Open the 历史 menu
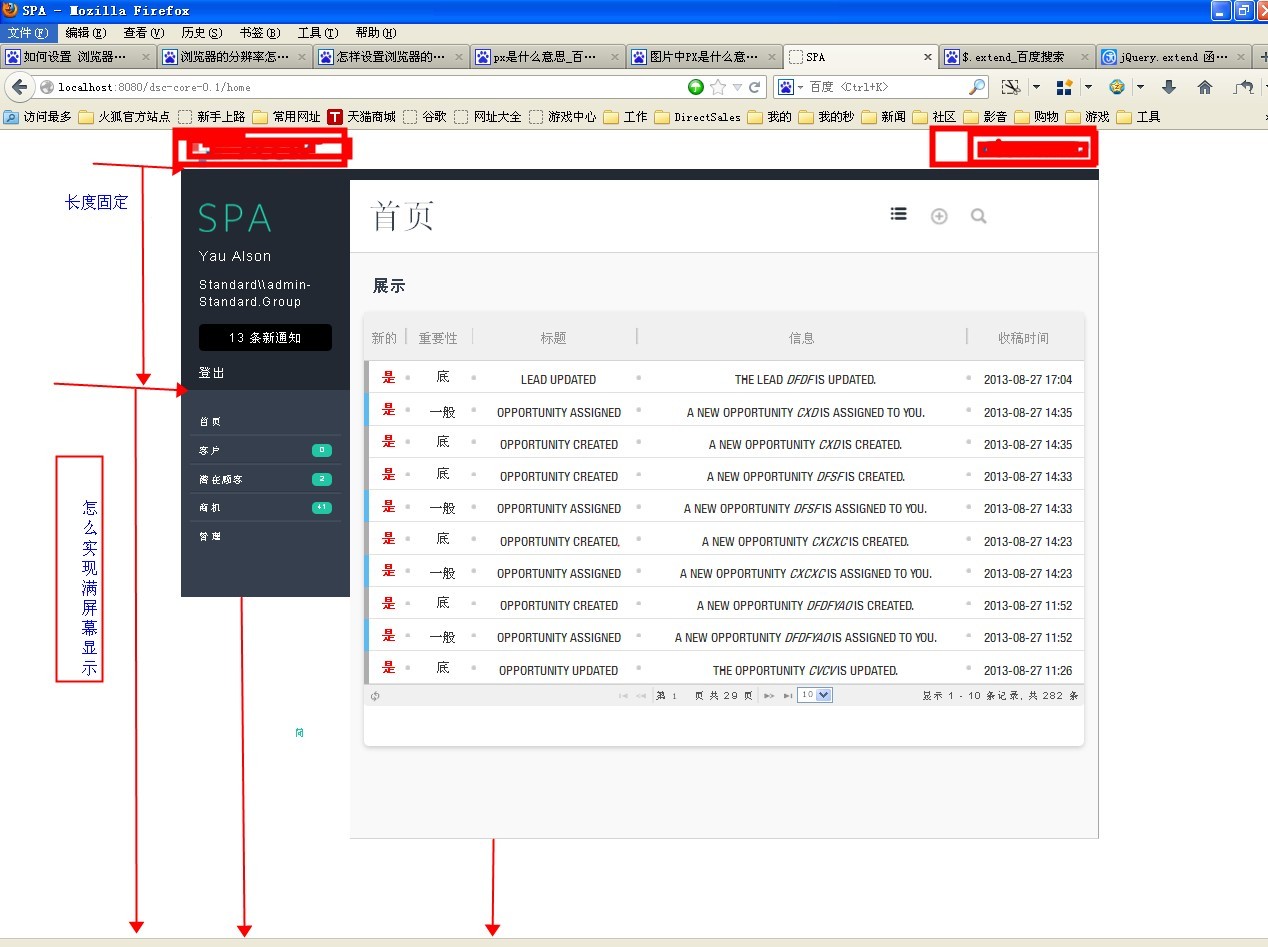This screenshot has width=1268, height=947. [202, 33]
